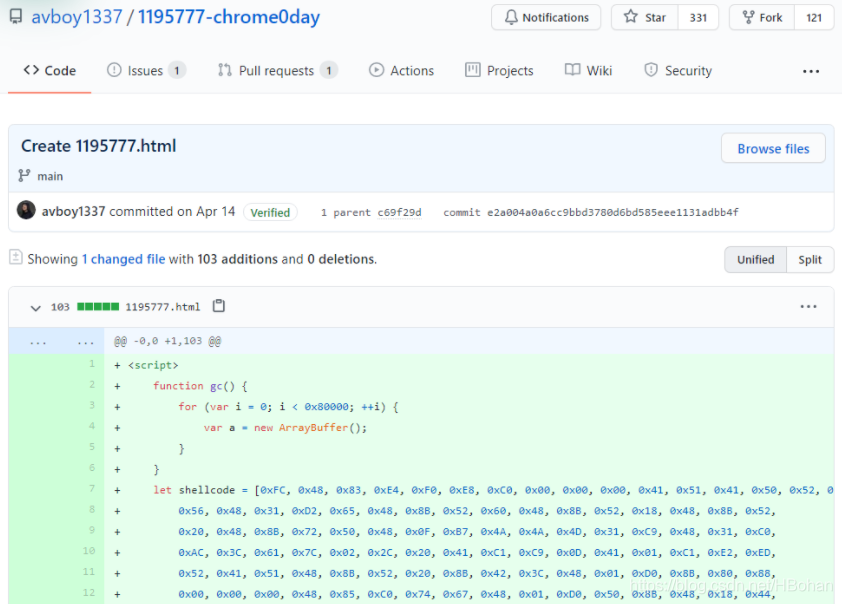Click the Issues counter badge
842x604 pixels.
click(177, 70)
